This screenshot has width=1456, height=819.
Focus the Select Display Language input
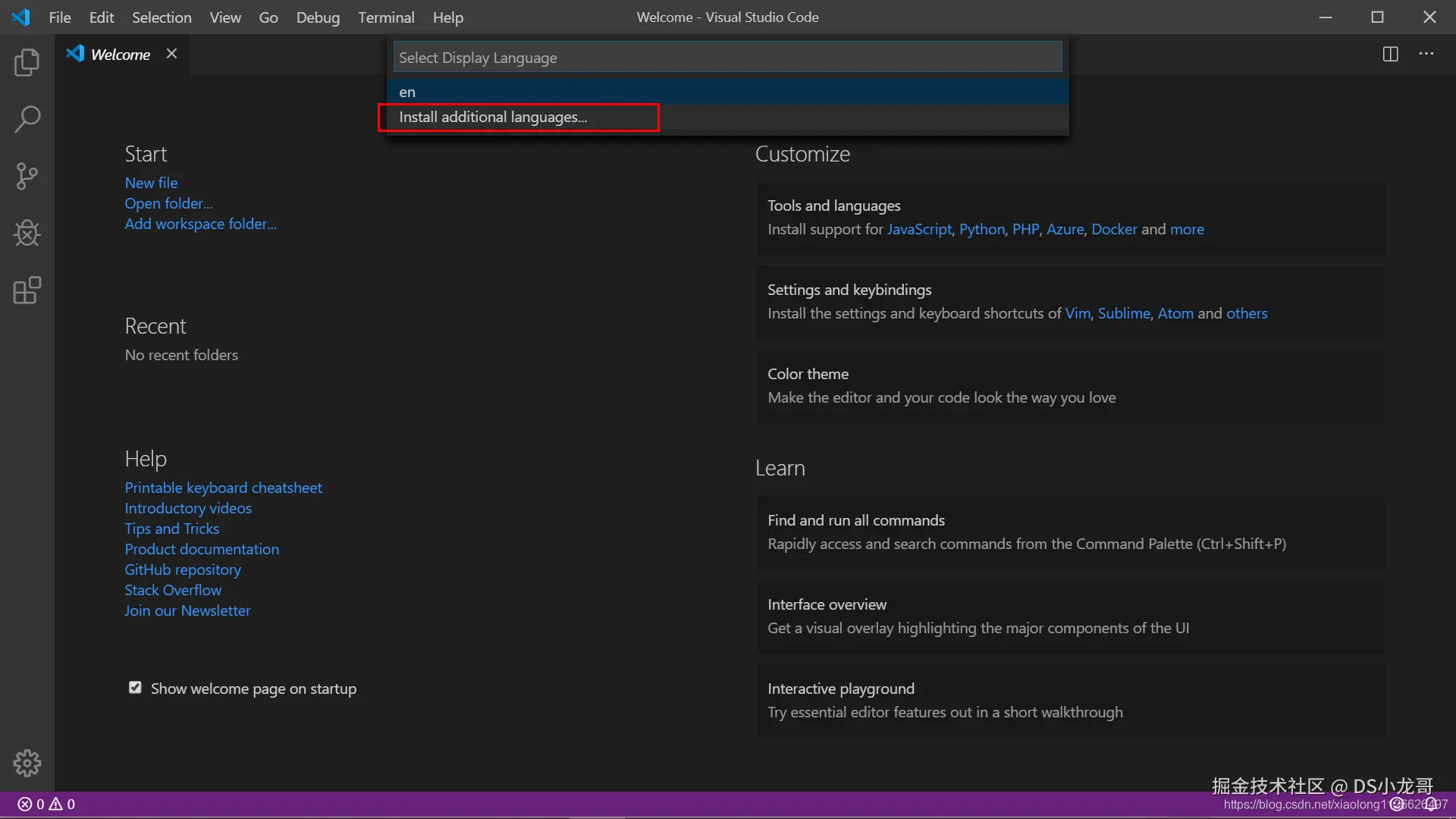pyautogui.click(x=727, y=58)
